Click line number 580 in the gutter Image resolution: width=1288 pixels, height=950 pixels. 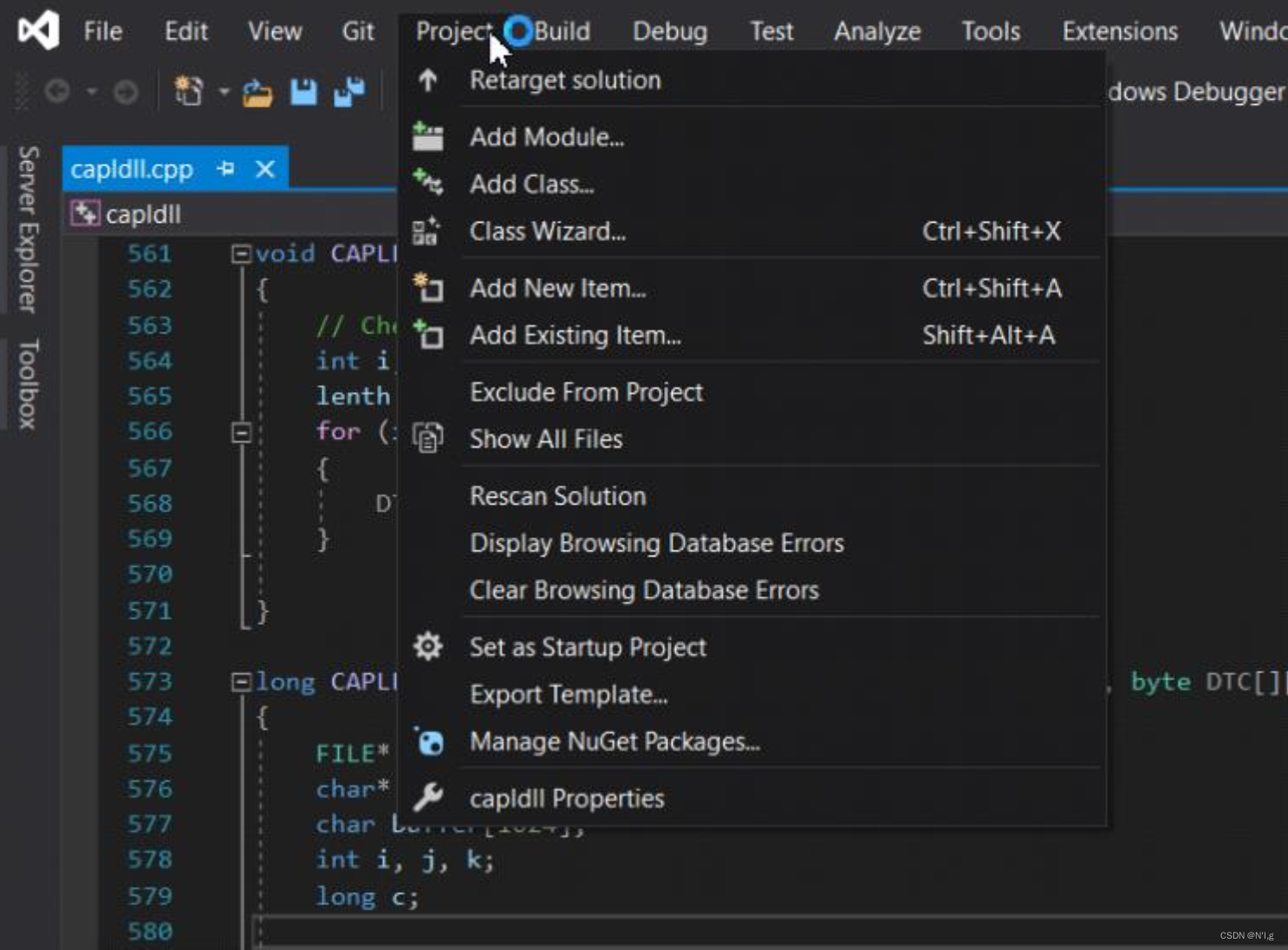click(x=149, y=931)
